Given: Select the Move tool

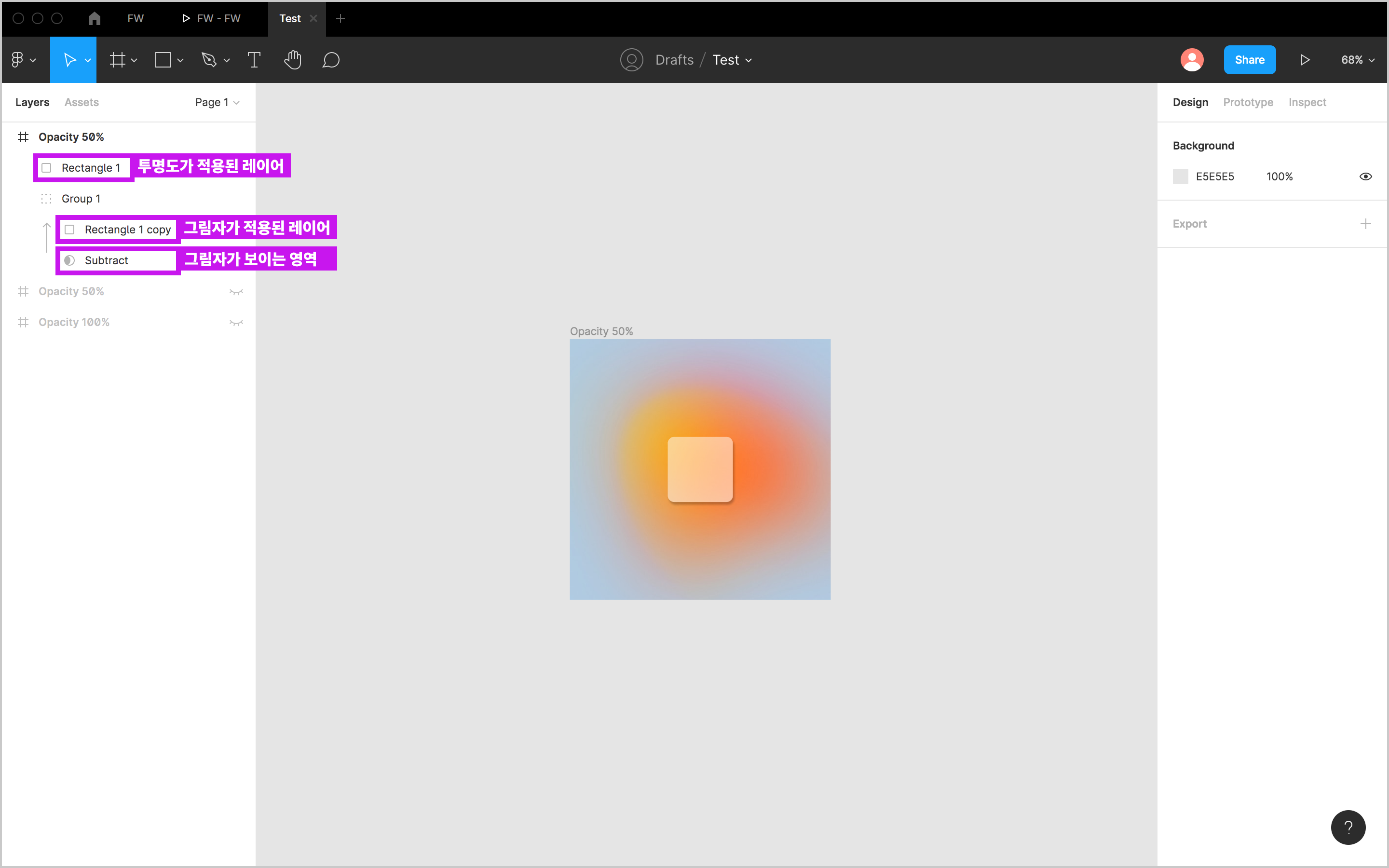Looking at the screenshot, I should pyautogui.click(x=69, y=60).
